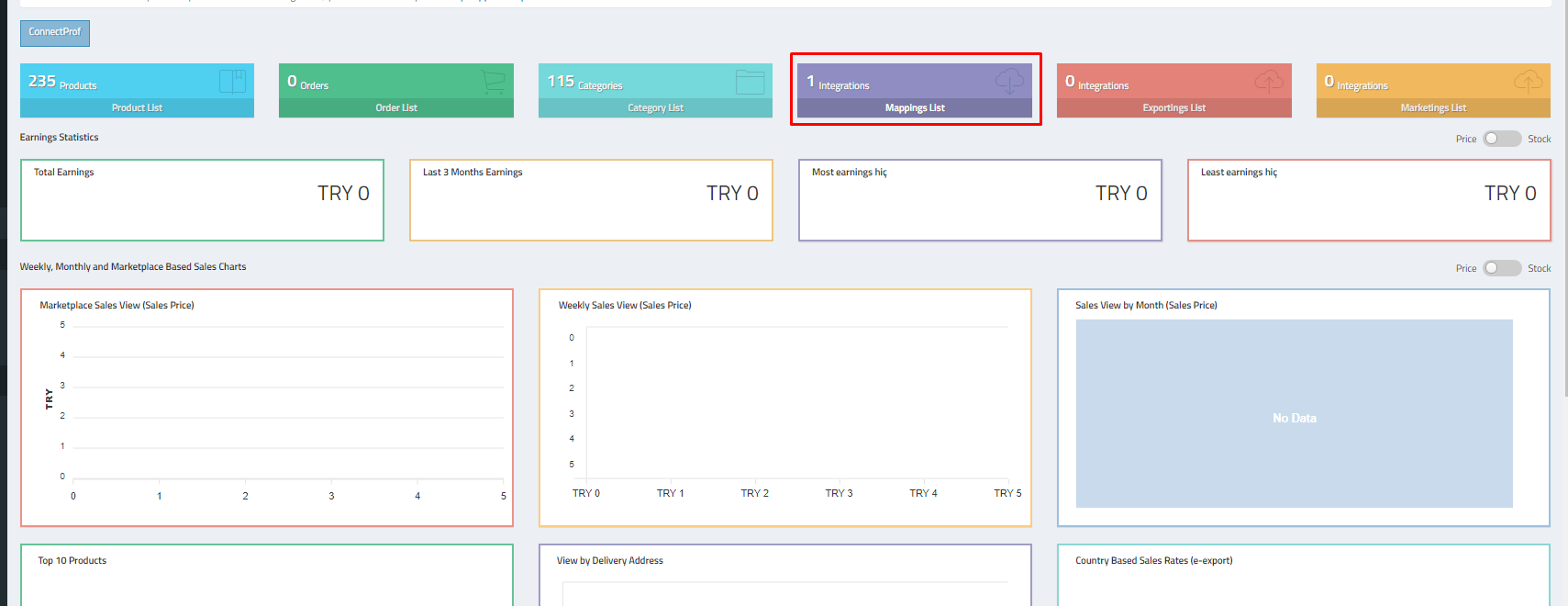Click the cloud icon on Marketings card

(x=1528, y=82)
